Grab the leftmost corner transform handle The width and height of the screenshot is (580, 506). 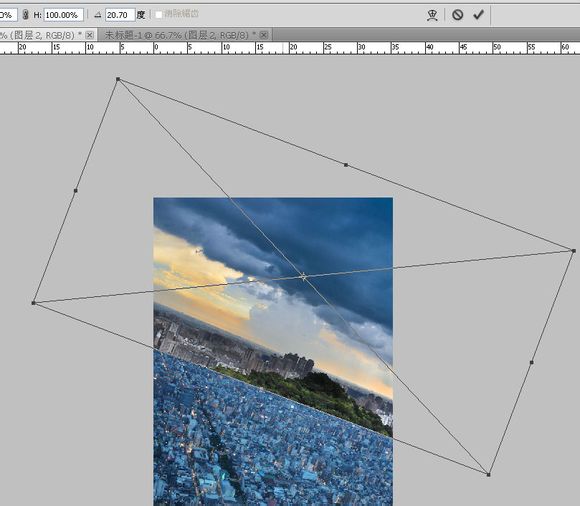34,303
